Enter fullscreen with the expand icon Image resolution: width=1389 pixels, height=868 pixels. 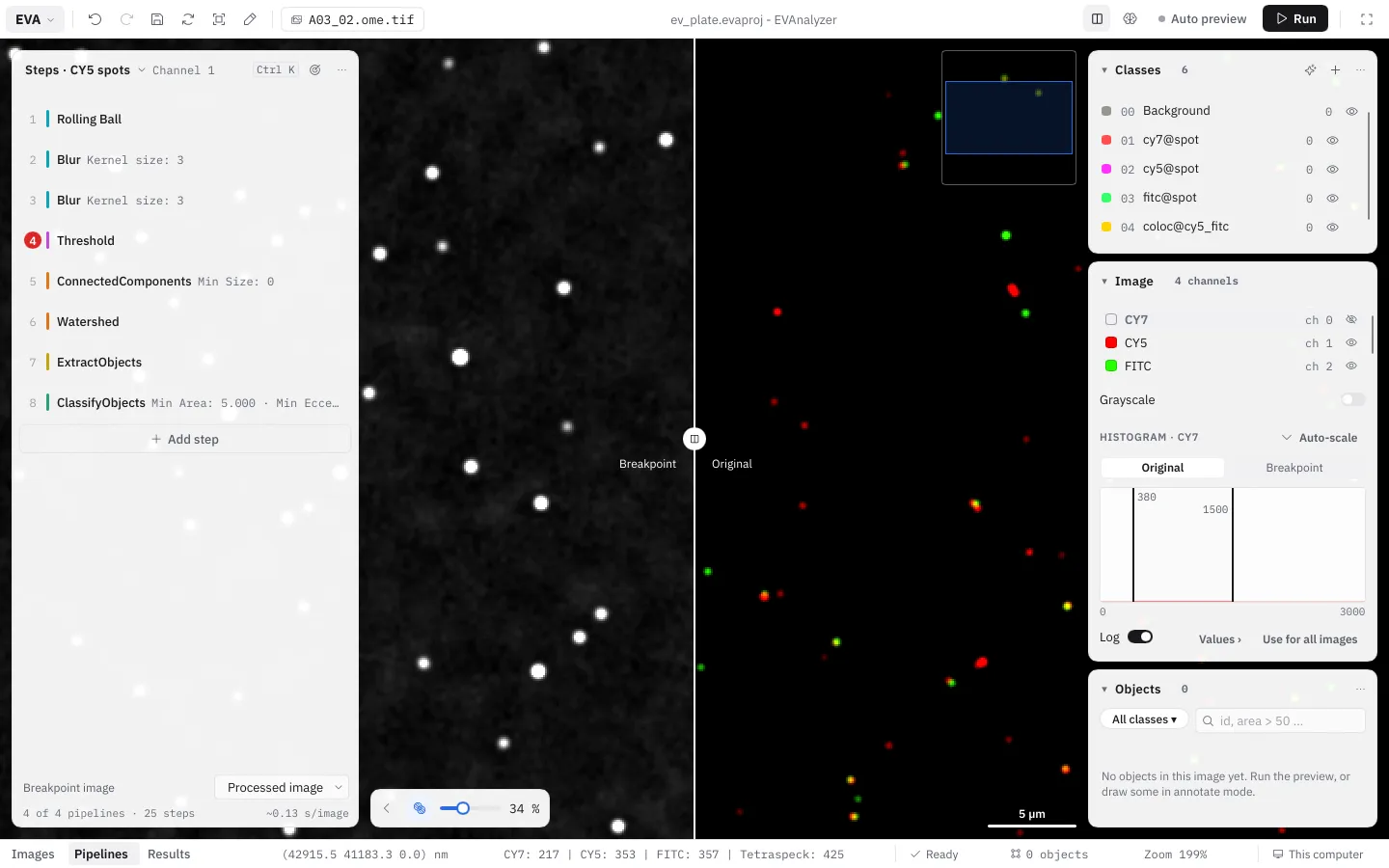[1367, 19]
